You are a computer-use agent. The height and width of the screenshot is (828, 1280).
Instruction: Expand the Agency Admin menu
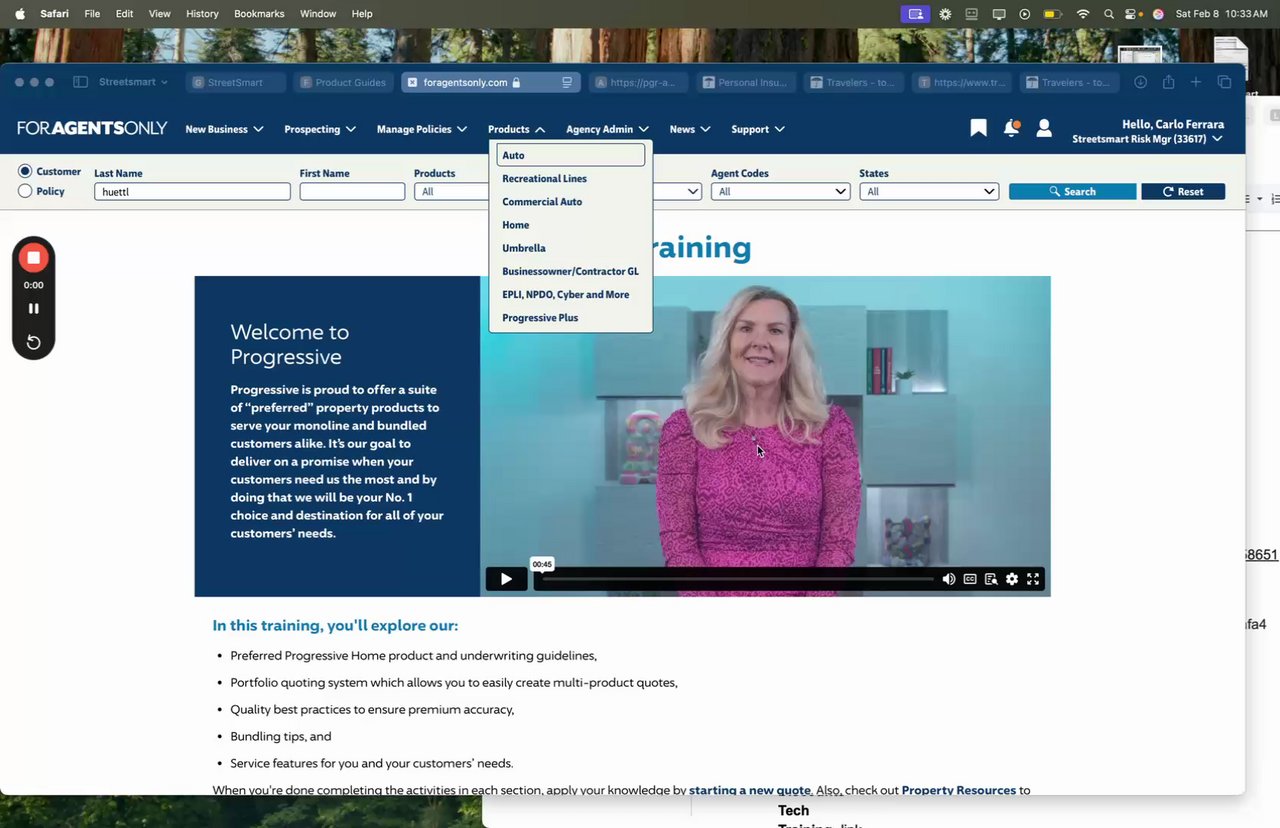pos(608,129)
